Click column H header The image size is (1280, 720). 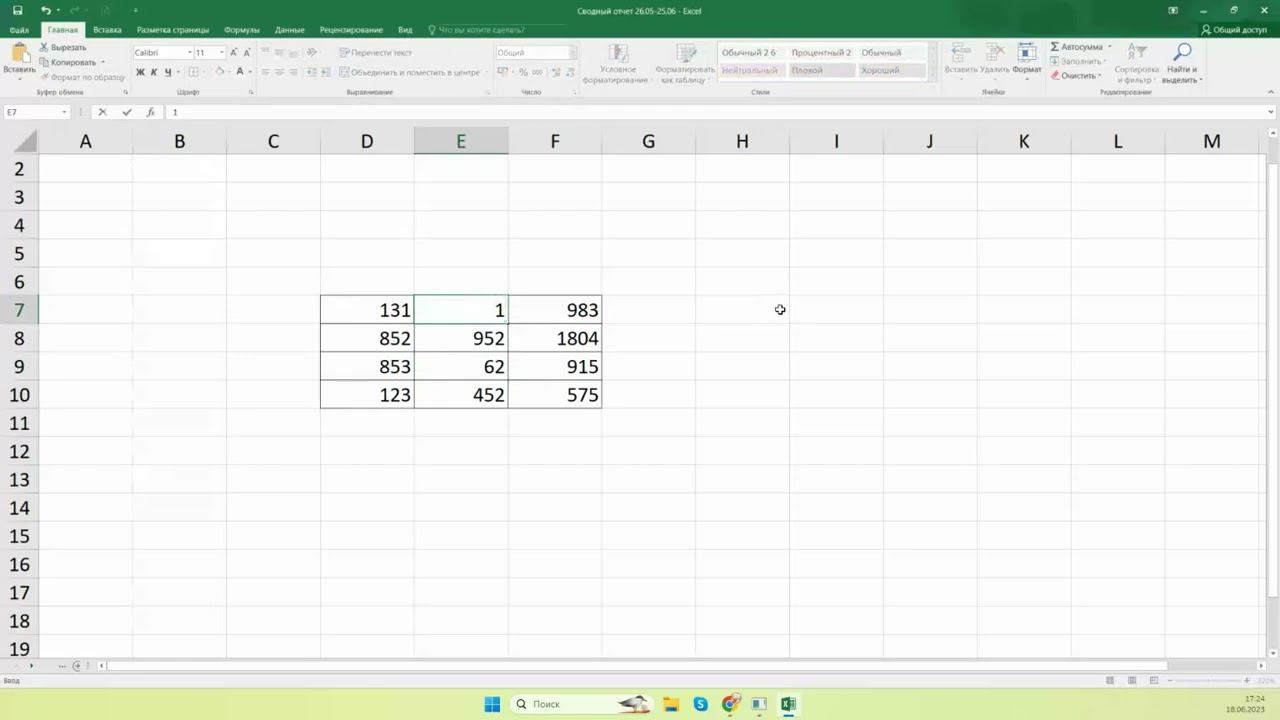[x=742, y=141]
